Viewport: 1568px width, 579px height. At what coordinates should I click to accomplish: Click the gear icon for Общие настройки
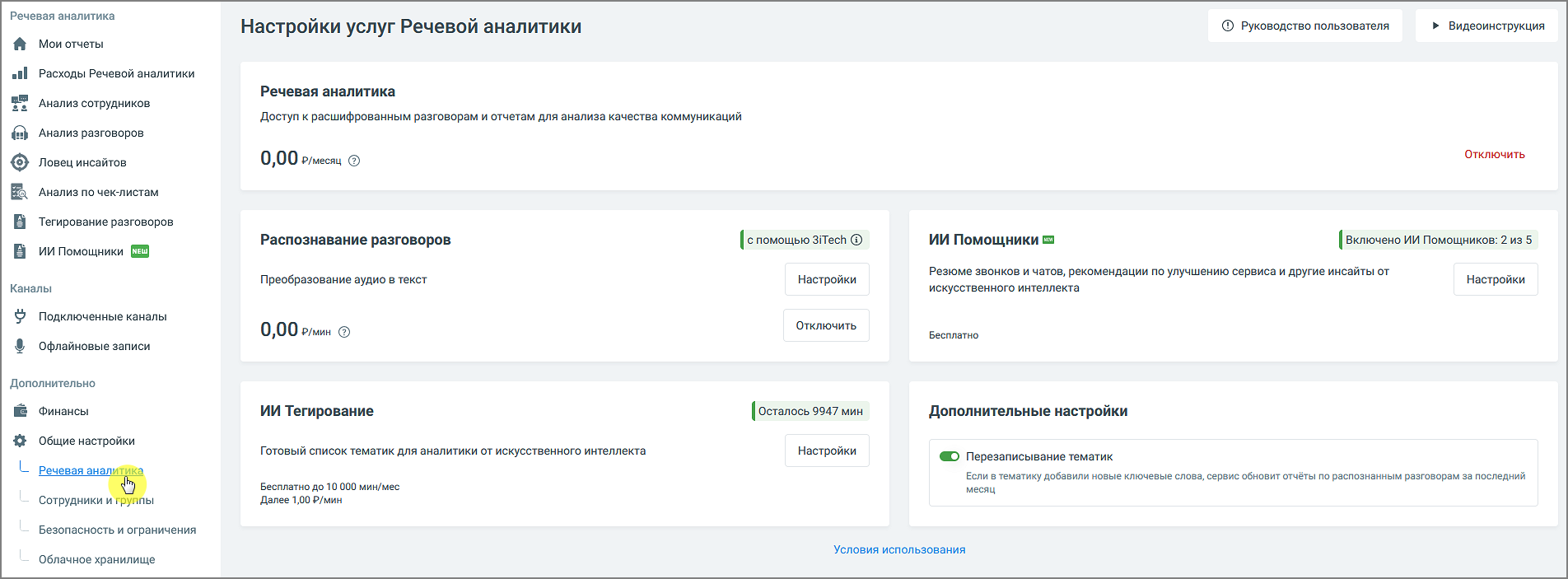coord(20,441)
